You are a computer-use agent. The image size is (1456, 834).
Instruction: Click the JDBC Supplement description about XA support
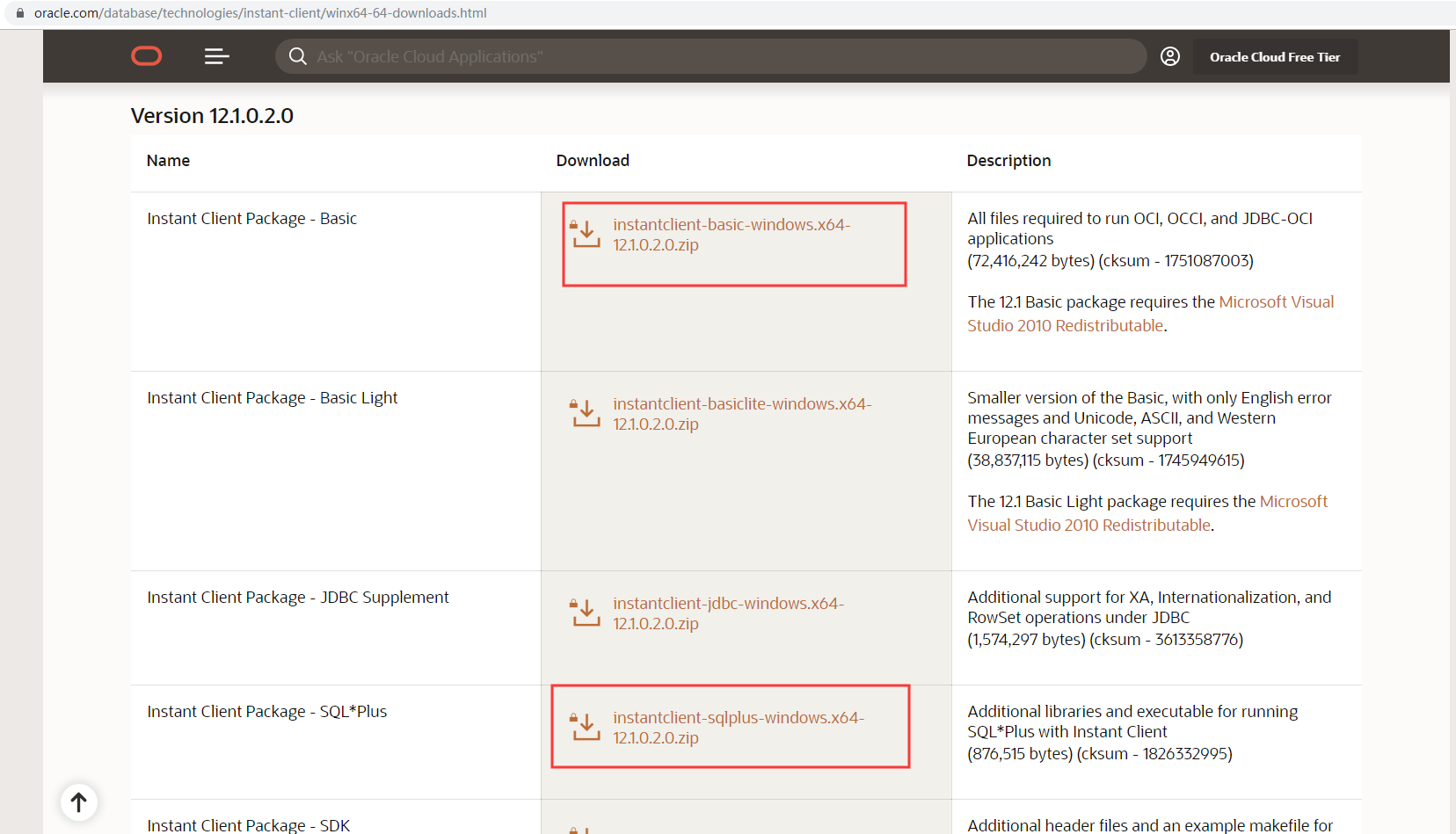pyautogui.click(x=1149, y=607)
